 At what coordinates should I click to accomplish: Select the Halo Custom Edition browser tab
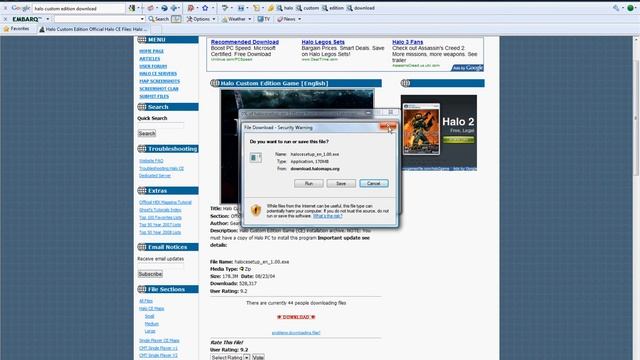(94, 29)
